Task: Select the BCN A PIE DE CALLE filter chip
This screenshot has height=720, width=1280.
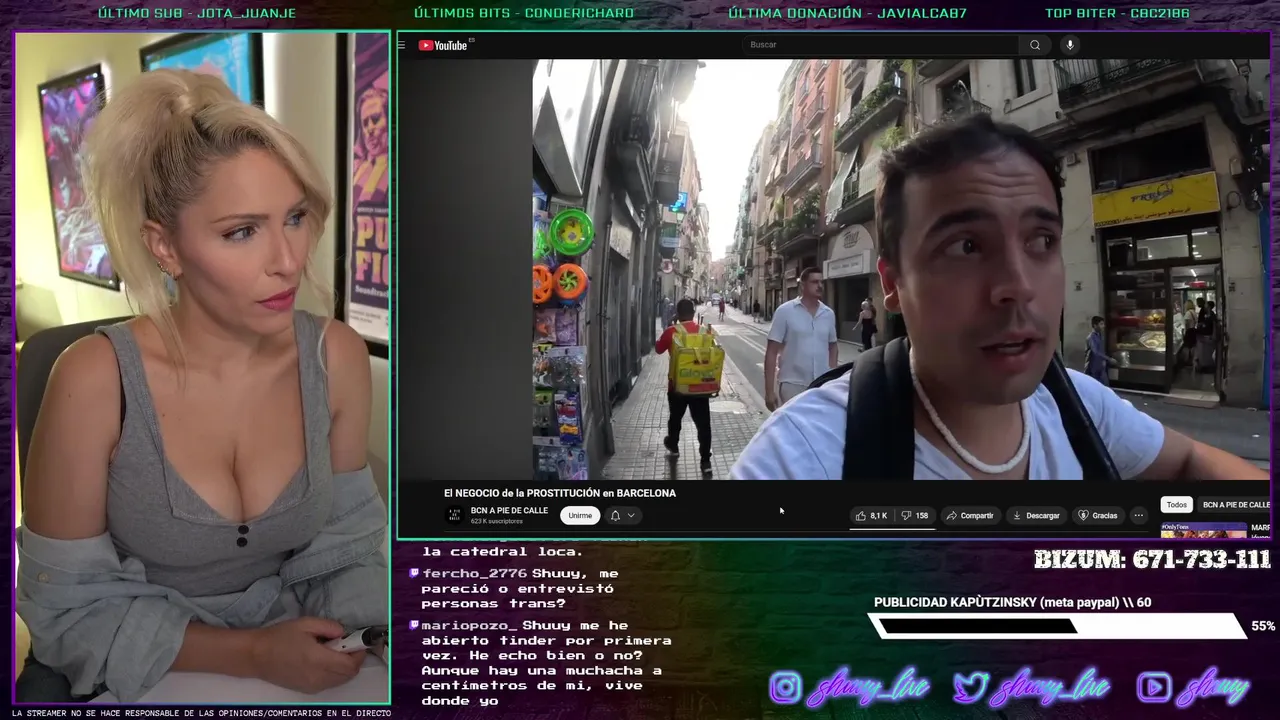Action: [x=1235, y=505]
